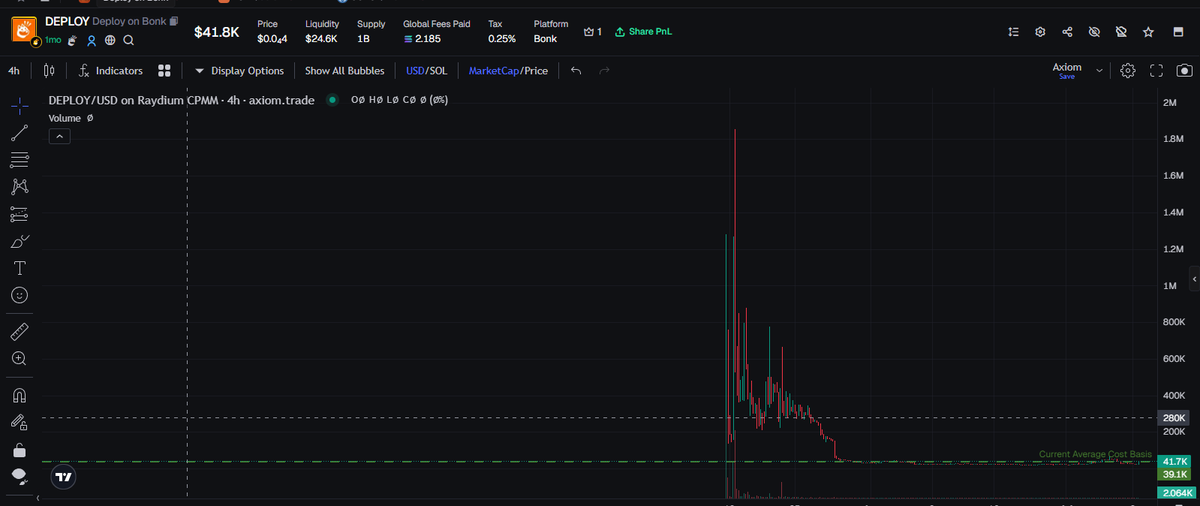
Task: Click Share PnL
Action: [x=643, y=32]
